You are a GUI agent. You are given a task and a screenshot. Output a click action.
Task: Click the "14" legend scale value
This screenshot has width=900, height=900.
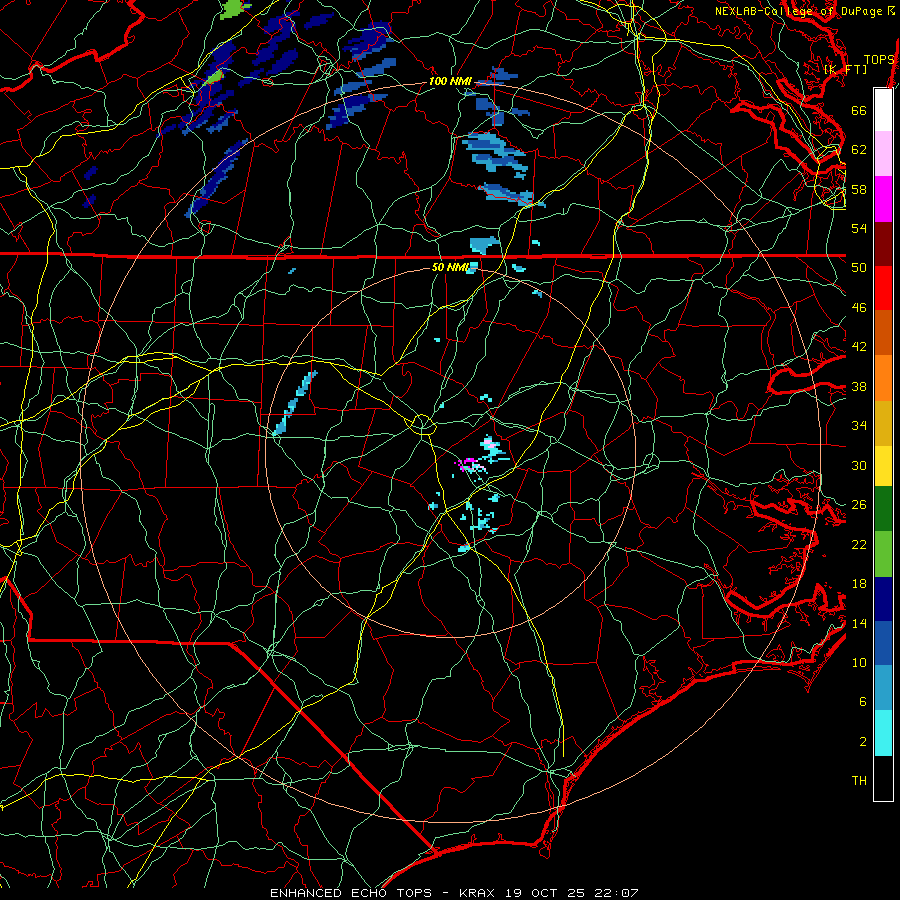coord(859,623)
